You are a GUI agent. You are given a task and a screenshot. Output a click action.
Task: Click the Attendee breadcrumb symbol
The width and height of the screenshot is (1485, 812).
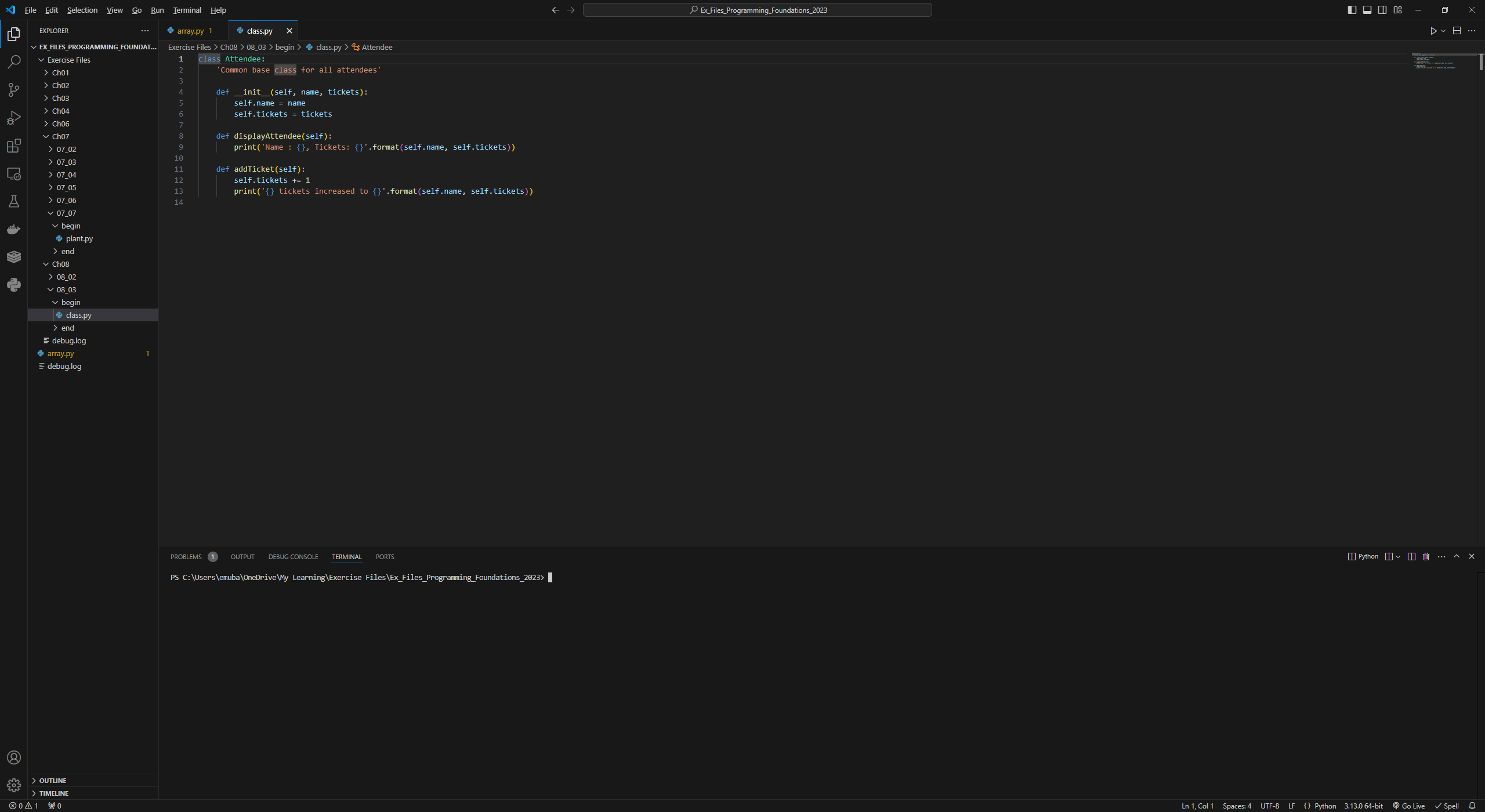pos(372,47)
